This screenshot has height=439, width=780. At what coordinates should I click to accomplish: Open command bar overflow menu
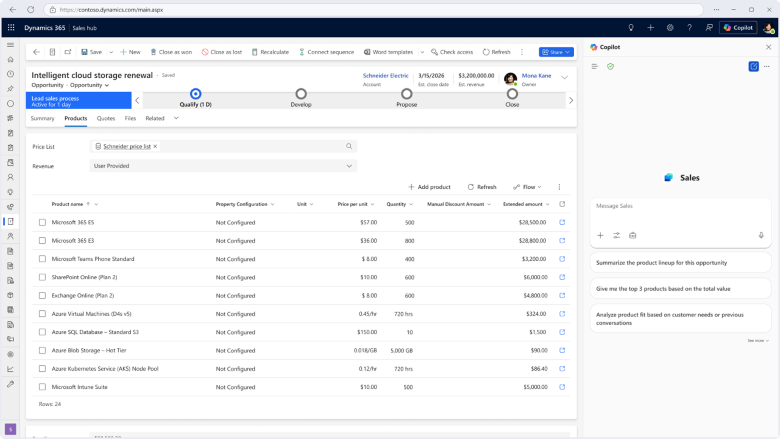[x=522, y=52]
